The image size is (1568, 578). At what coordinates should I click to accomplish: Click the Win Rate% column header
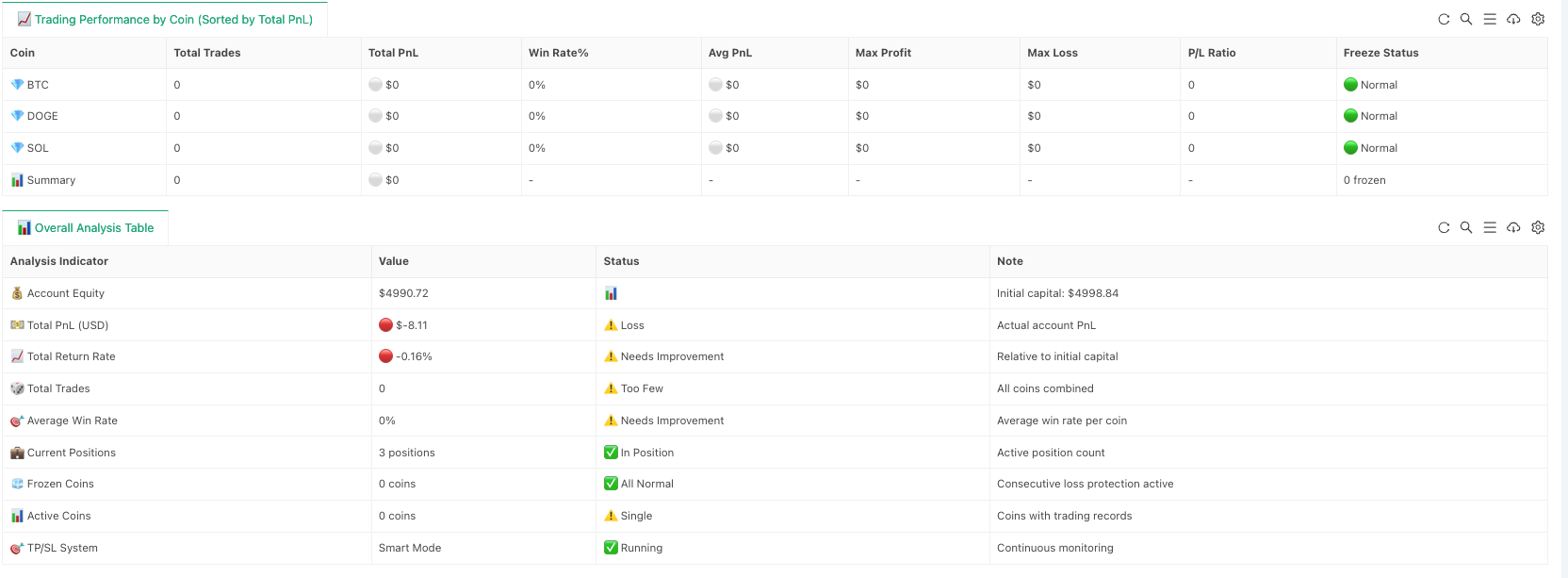click(x=558, y=53)
